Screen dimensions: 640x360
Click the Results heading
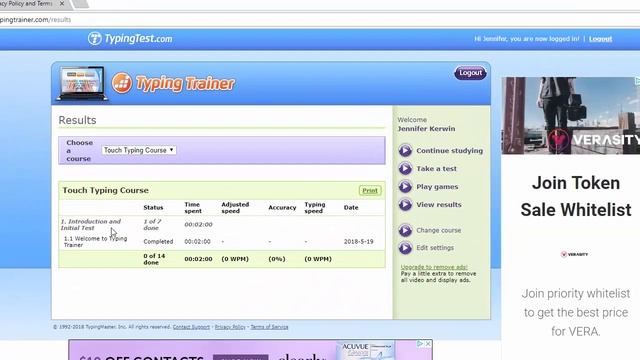click(78, 120)
